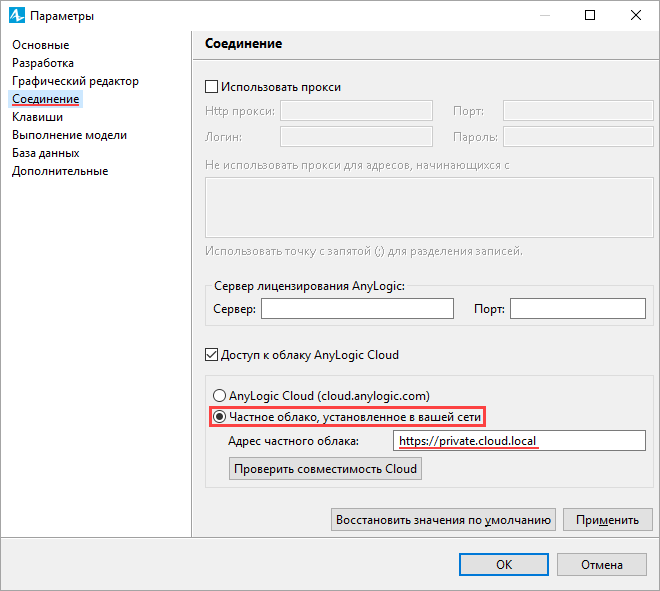Select the Клавиши category
Viewport: 660px width, 591px height.
(x=37, y=117)
